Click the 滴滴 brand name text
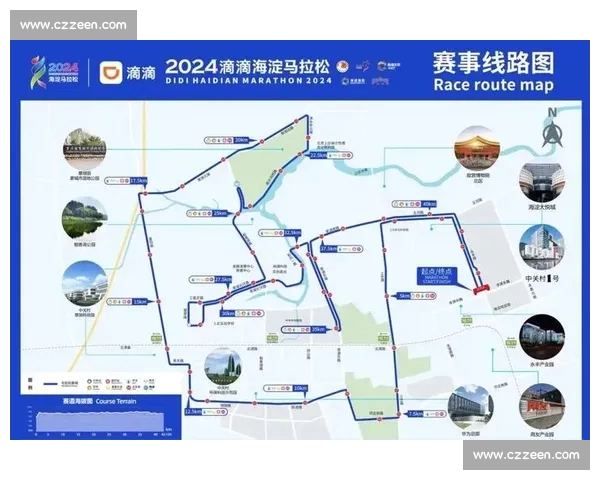Viewport: 600px width, 480px height. coord(141,73)
